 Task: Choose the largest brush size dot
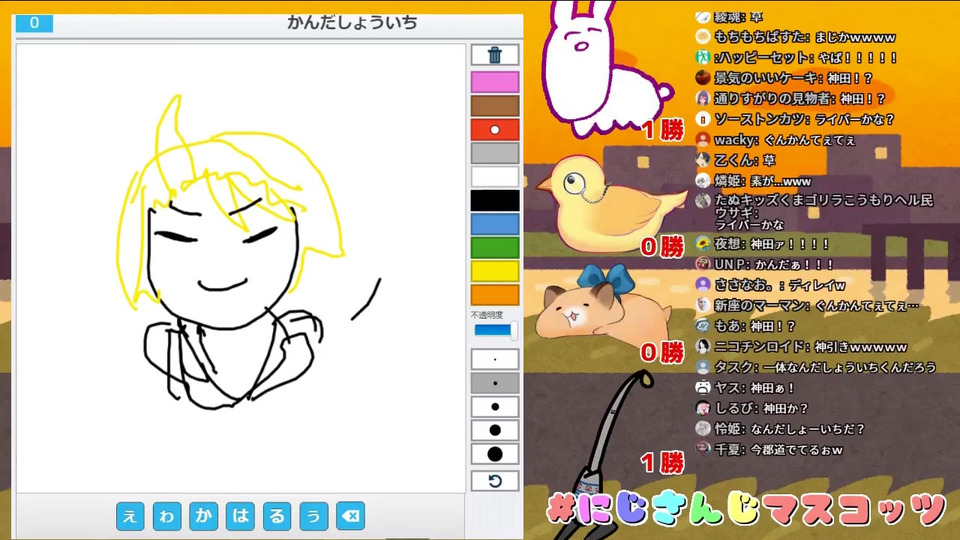(495, 454)
